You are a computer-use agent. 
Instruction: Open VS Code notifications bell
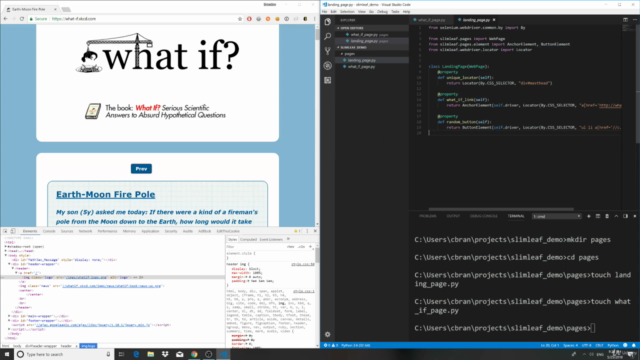coord(634,345)
